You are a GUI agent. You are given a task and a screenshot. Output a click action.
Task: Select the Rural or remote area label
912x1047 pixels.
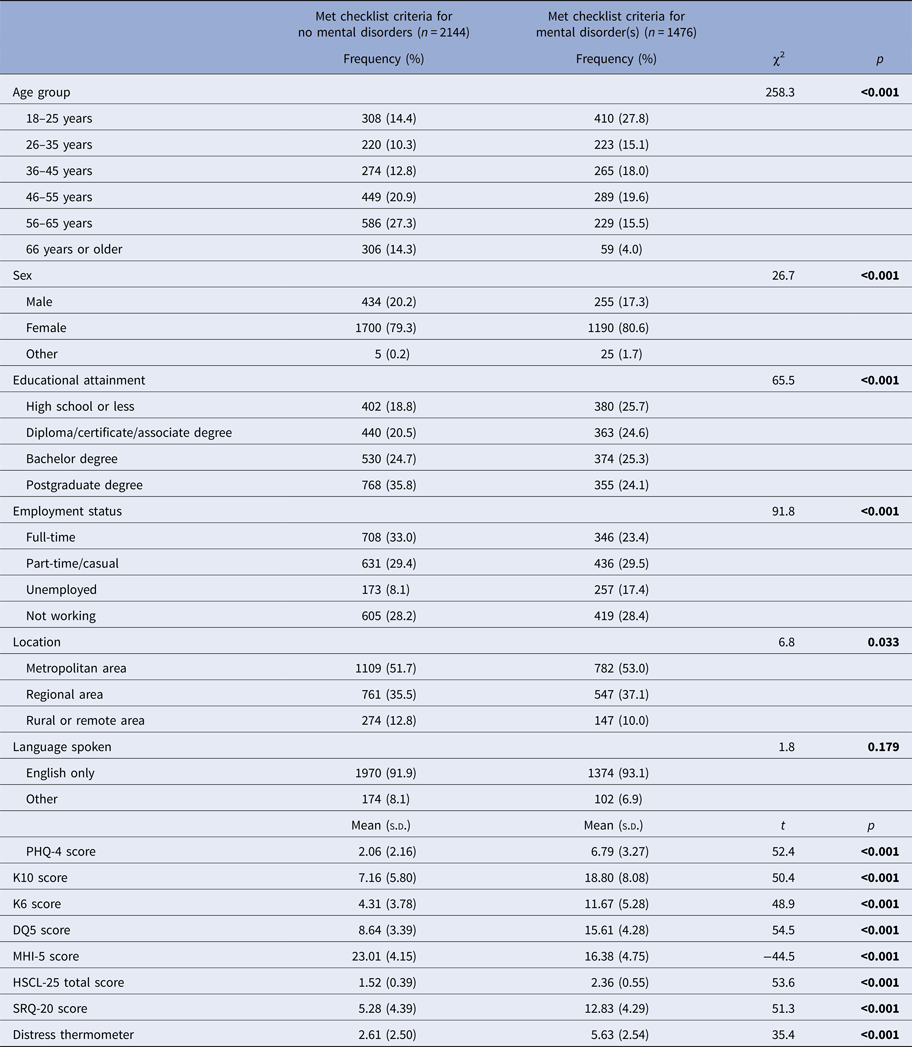point(85,721)
